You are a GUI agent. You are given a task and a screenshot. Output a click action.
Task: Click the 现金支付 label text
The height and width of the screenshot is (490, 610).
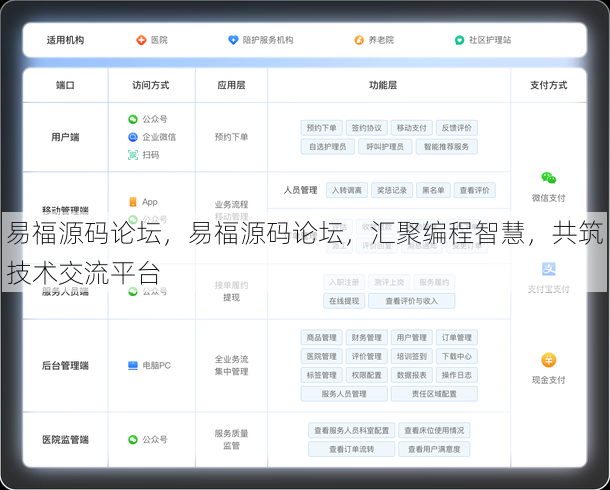(x=549, y=380)
